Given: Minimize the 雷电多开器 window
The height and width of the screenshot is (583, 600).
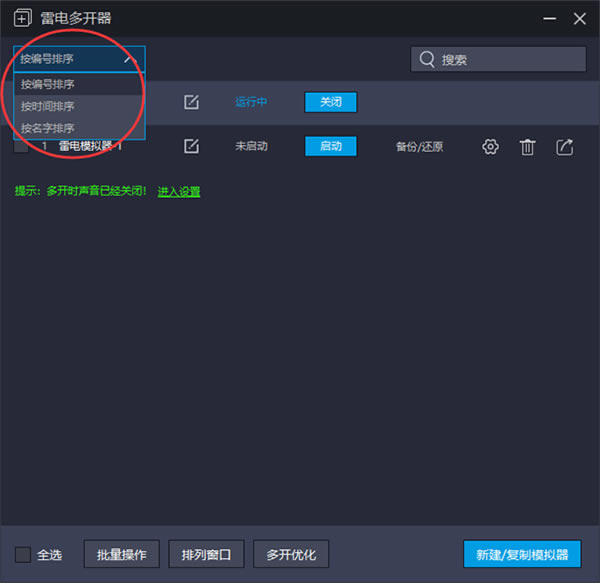Looking at the screenshot, I should pyautogui.click(x=549, y=18).
